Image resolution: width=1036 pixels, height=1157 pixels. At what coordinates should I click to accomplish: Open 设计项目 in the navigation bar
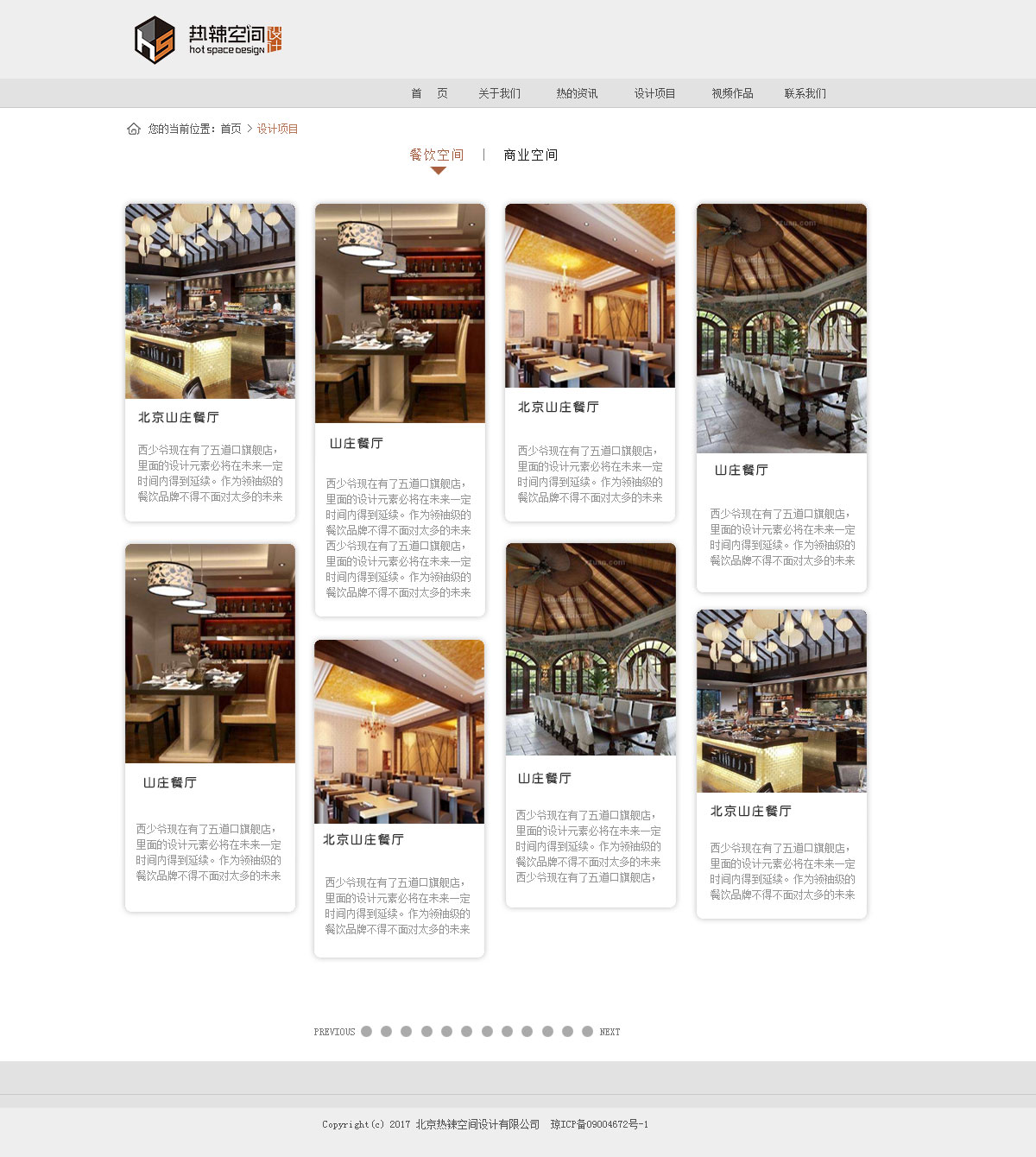(x=654, y=93)
